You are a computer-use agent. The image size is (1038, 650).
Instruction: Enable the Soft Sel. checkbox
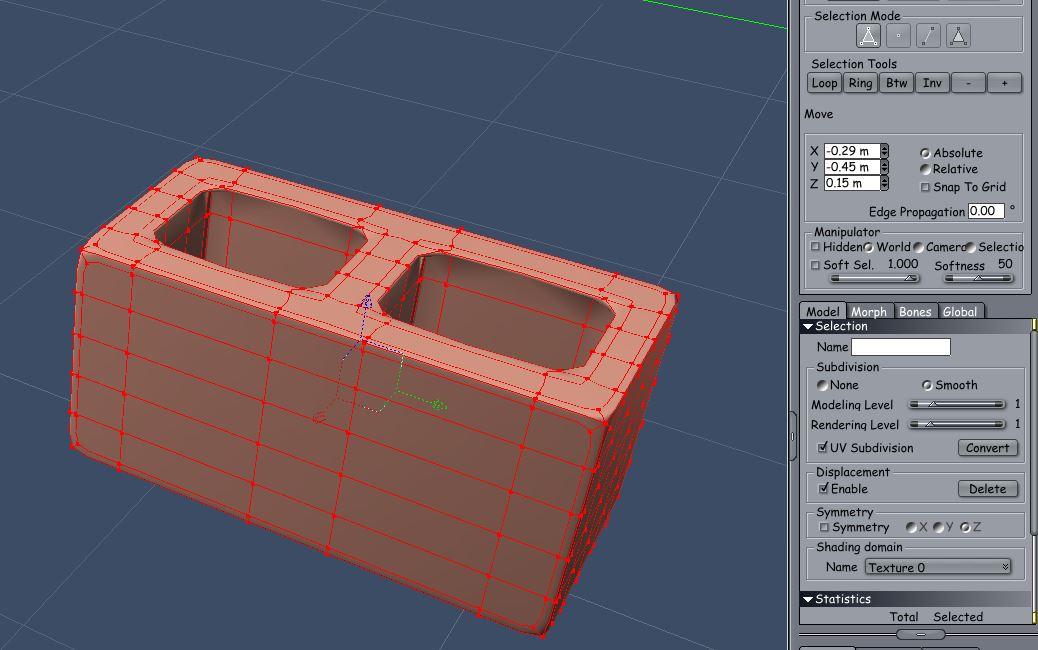click(816, 265)
